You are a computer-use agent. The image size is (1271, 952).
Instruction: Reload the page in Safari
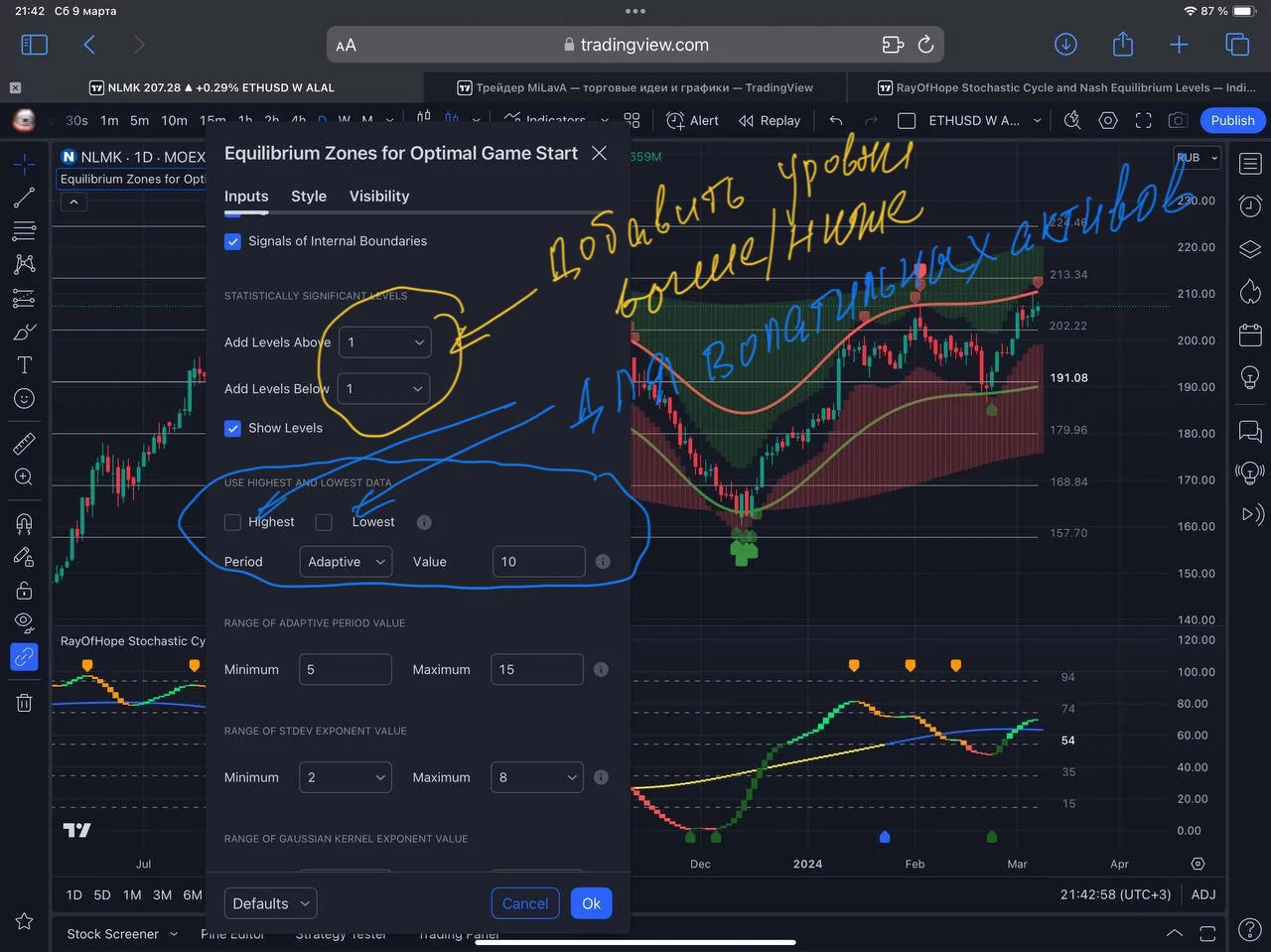pos(925,45)
